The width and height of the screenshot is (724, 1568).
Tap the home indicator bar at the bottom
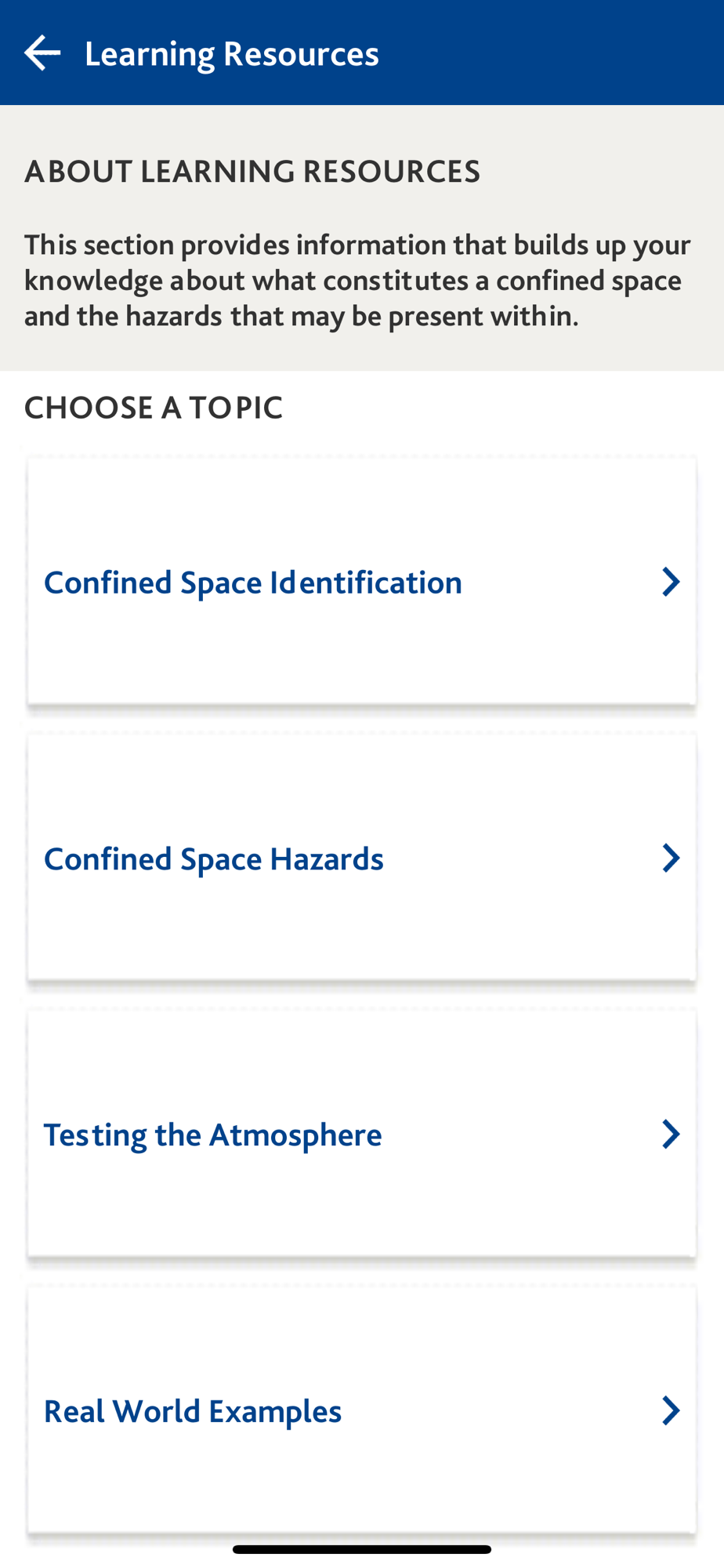pyautogui.click(x=362, y=1549)
